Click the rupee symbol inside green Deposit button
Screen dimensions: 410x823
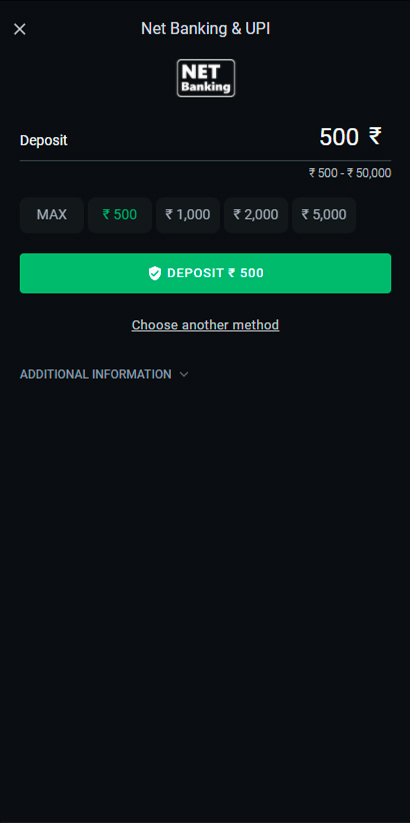pos(232,273)
